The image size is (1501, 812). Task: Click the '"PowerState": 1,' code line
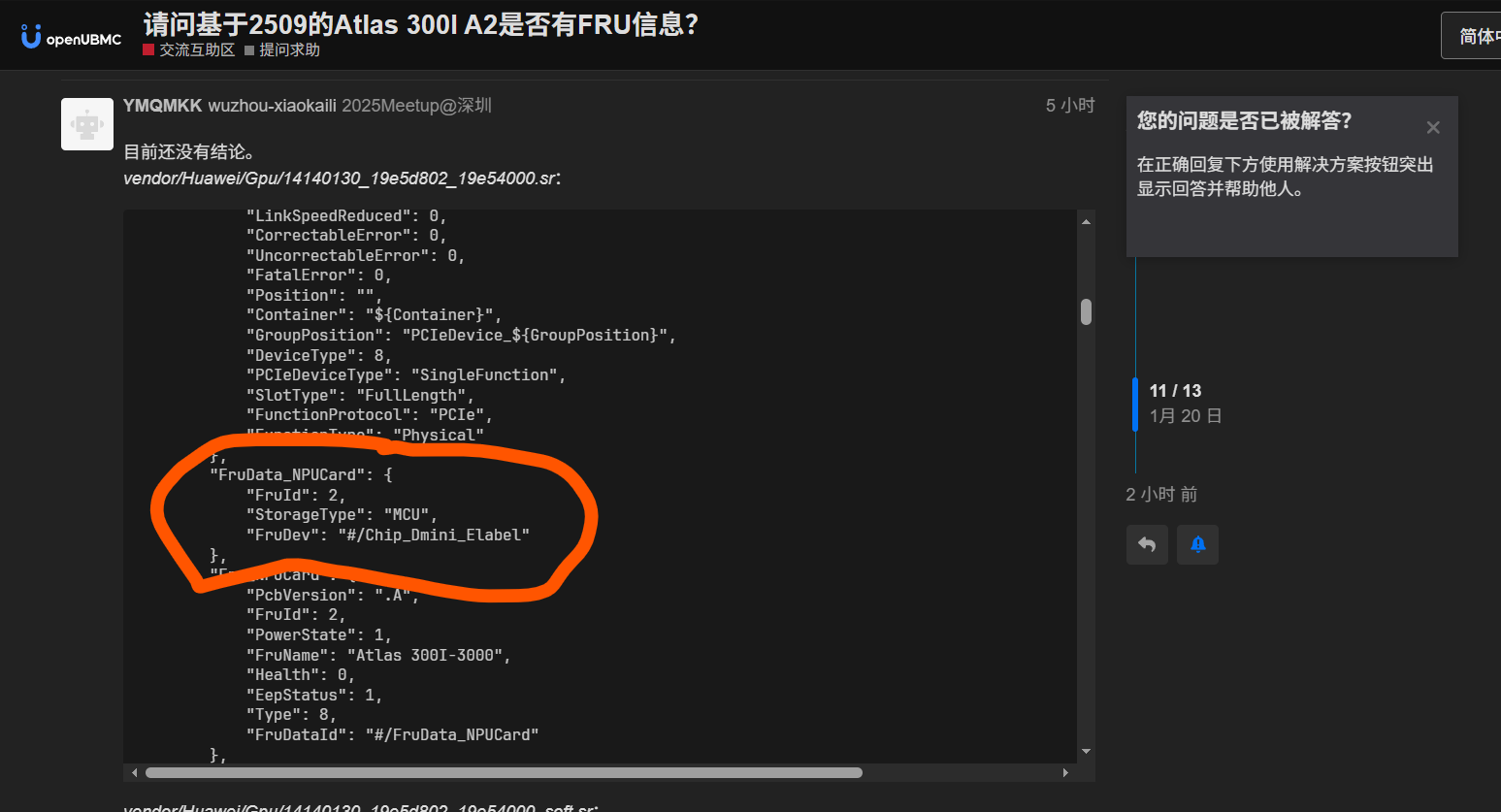pos(319,635)
